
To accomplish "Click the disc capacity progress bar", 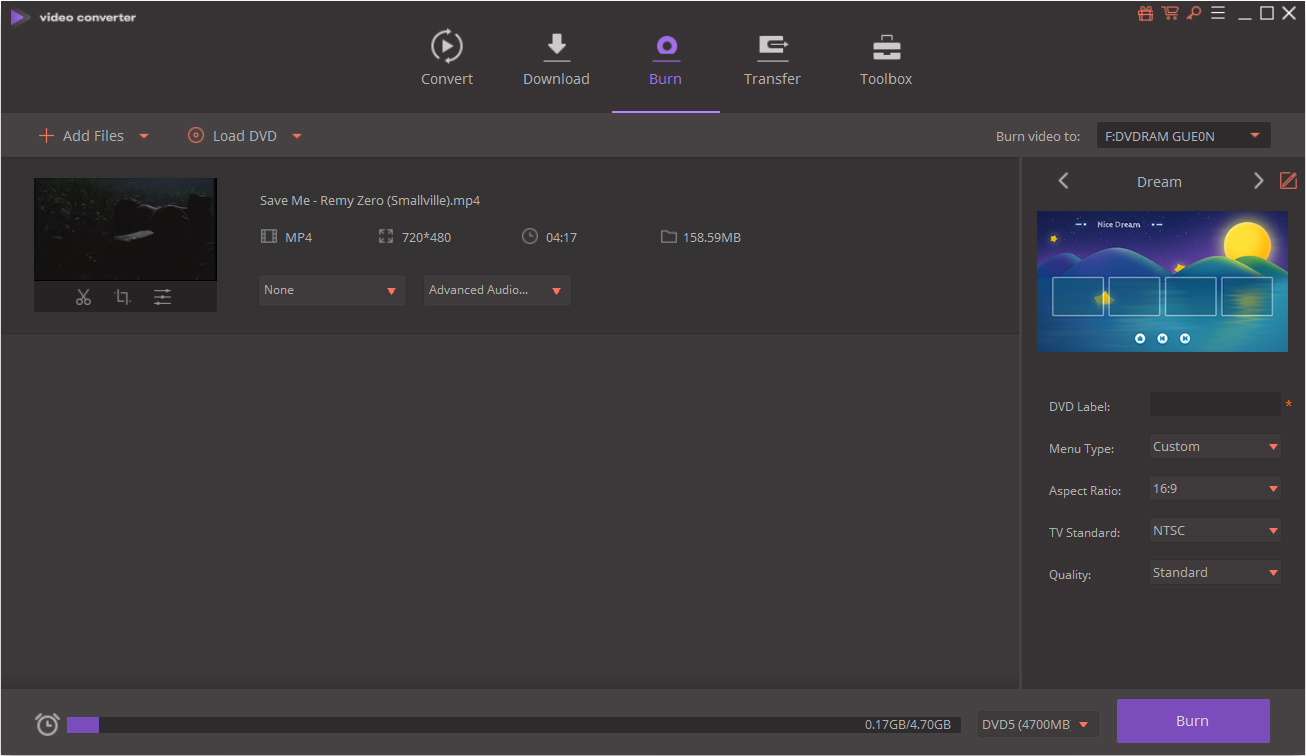I will pyautogui.click(x=514, y=725).
